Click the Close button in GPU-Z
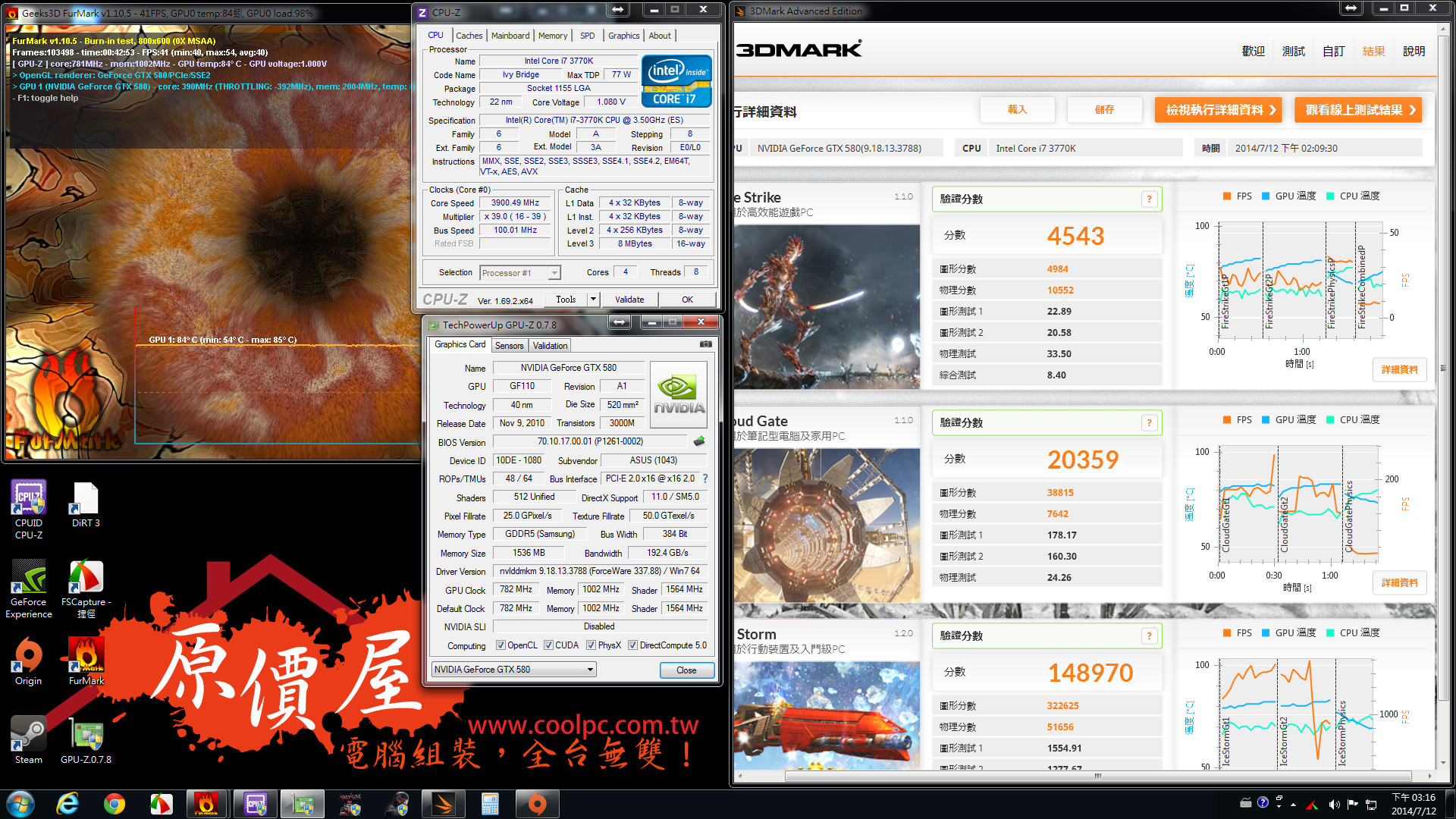Screen dimensions: 1456x819 [686, 670]
